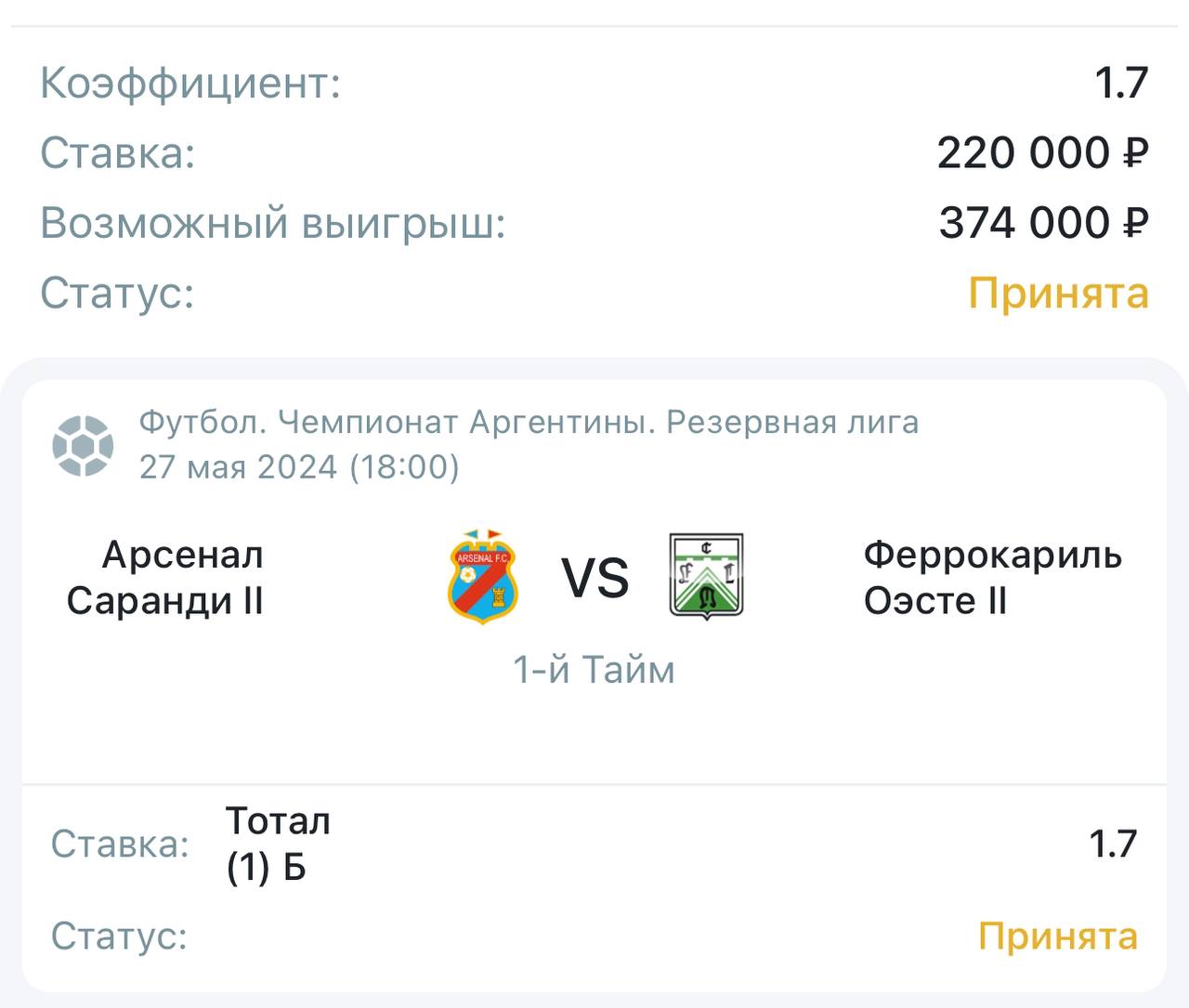Select the Чемпионат Аргентины Резервная лига title
This screenshot has width=1189, height=1008.
coord(529,422)
